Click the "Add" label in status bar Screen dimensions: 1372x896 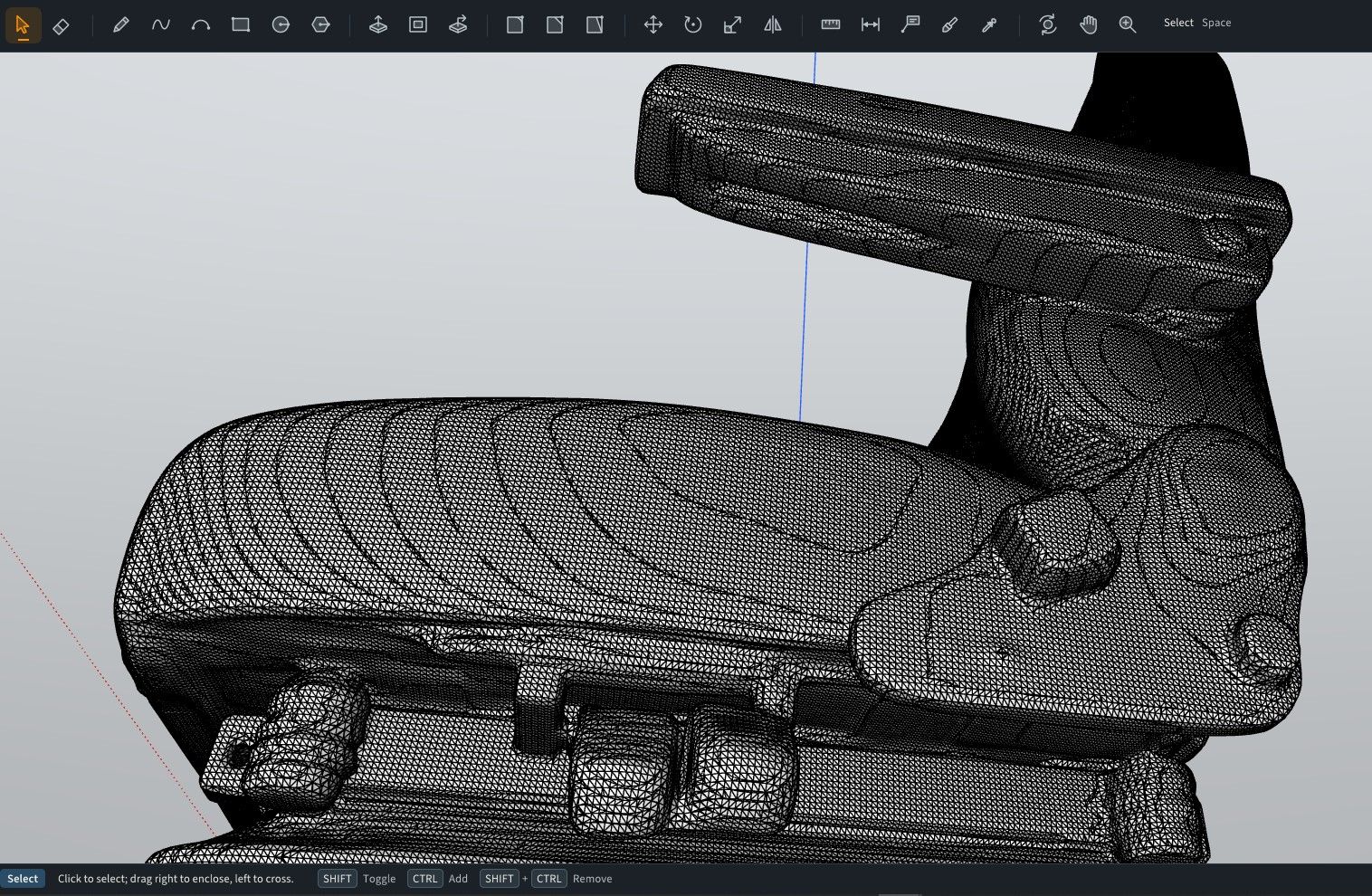pos(458,879)
